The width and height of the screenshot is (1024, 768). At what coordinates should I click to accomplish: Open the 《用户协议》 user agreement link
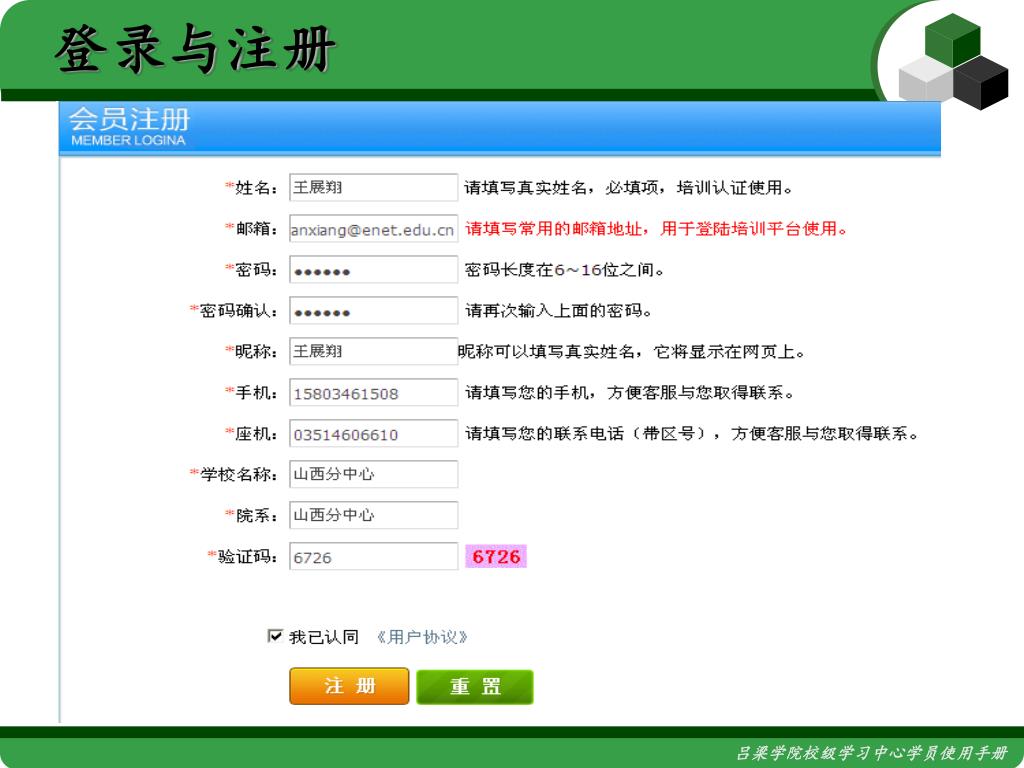click(x=422, y=637)
